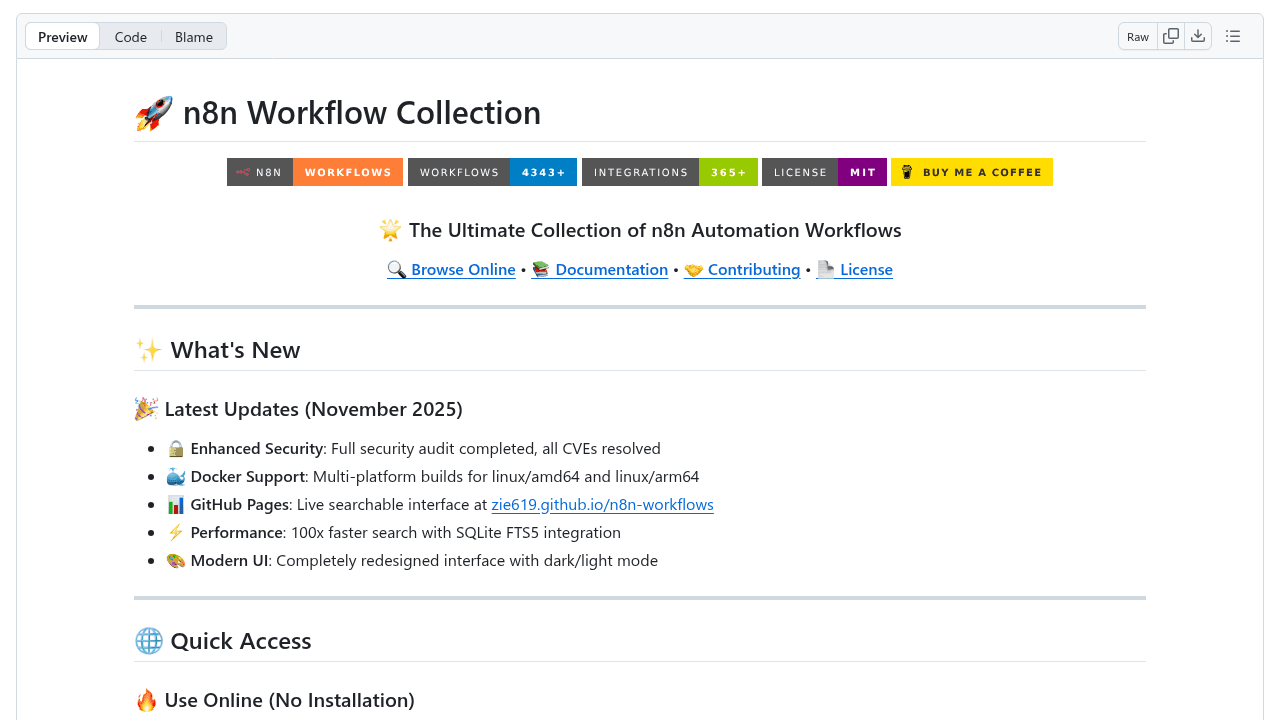
Task: Click the magnifying glass before Browse Online
Action: [396, 269]
